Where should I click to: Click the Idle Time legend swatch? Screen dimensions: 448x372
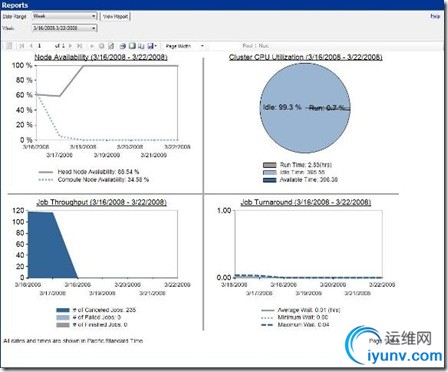tap(270, 172)
